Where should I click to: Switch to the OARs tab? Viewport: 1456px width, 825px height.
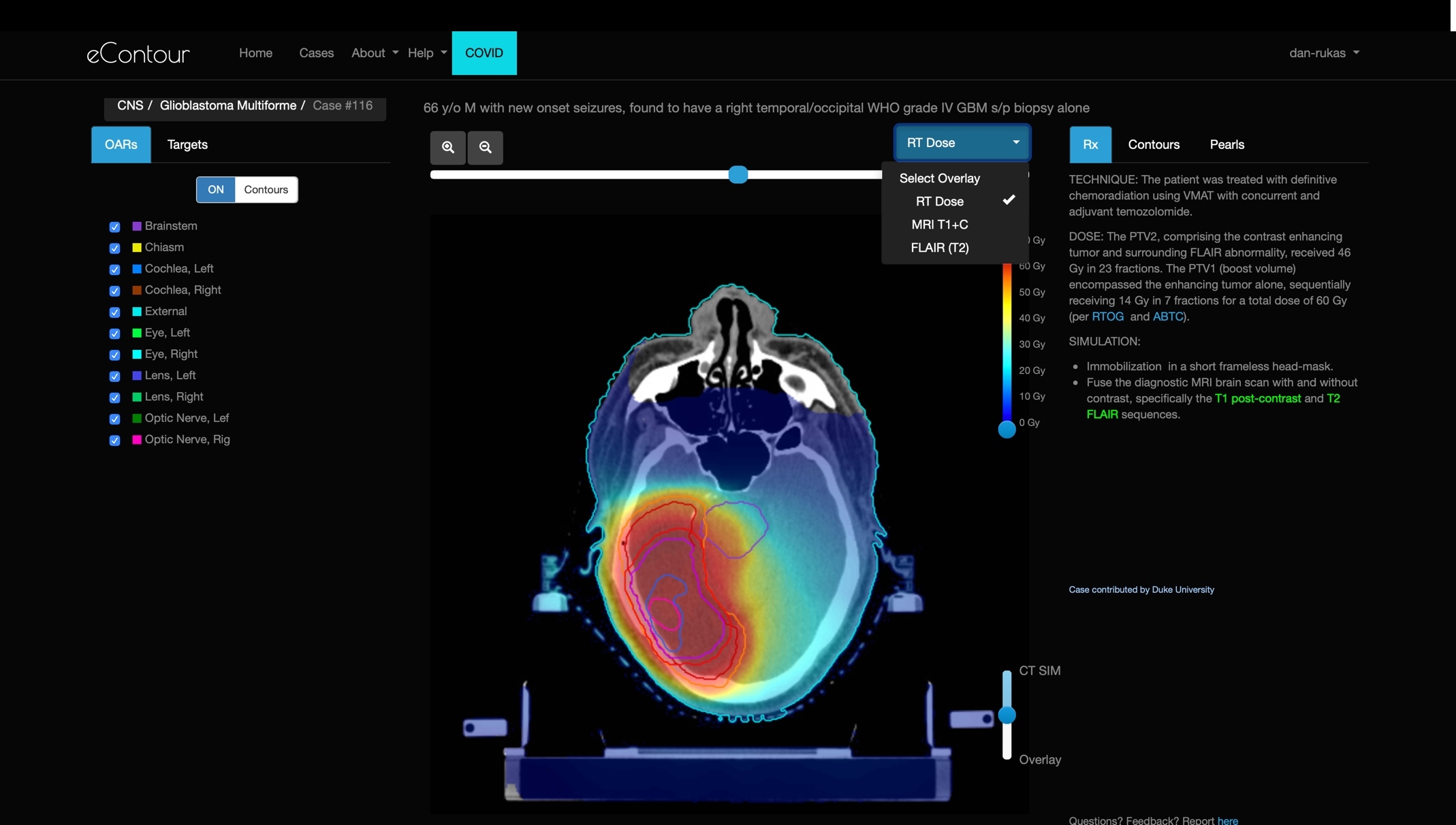click(x=121, y=144)
